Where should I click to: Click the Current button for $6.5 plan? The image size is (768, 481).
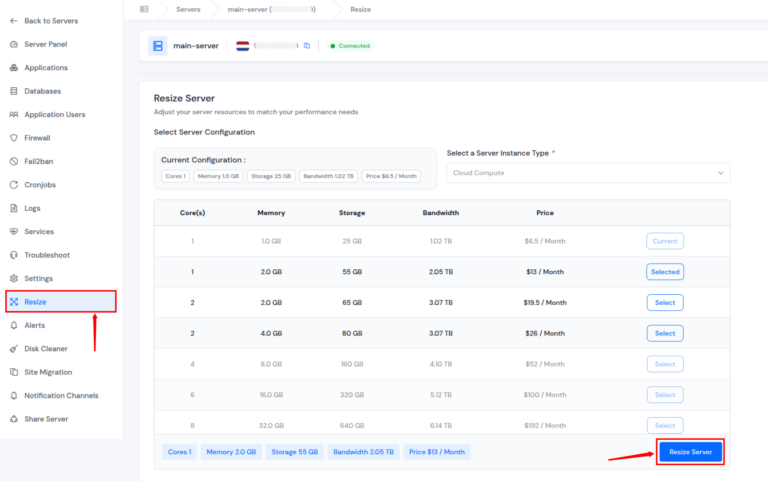click(x=665, y=241)
